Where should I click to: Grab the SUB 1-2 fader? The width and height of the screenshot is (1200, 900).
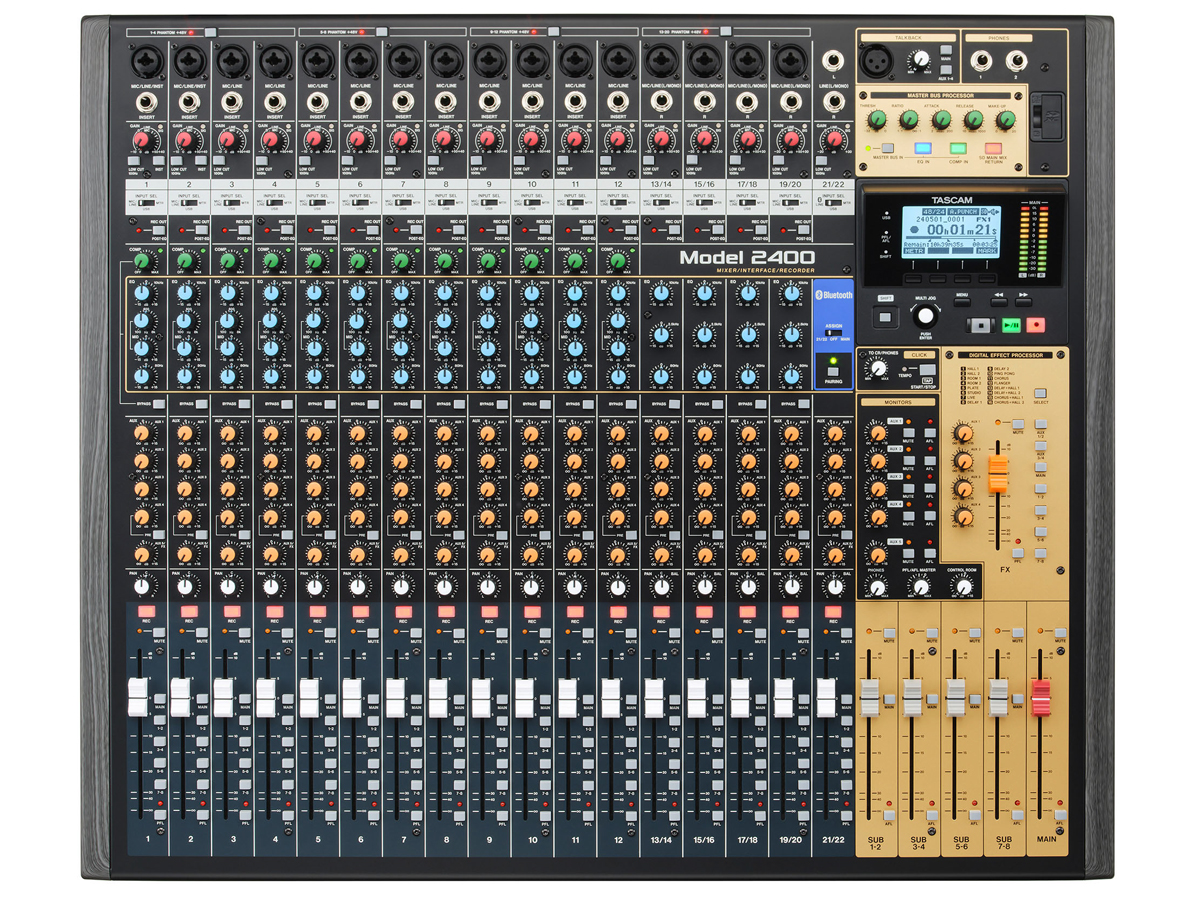(870, 697)
